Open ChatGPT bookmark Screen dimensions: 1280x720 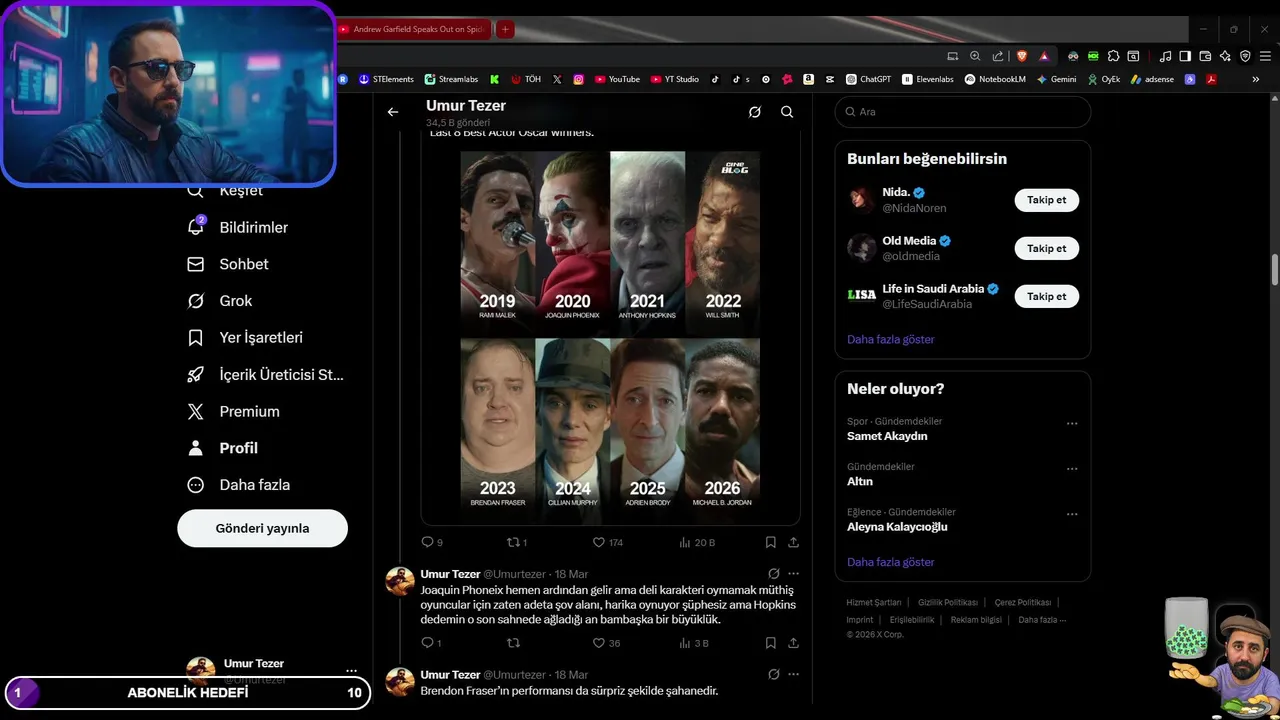coord(868,79)
